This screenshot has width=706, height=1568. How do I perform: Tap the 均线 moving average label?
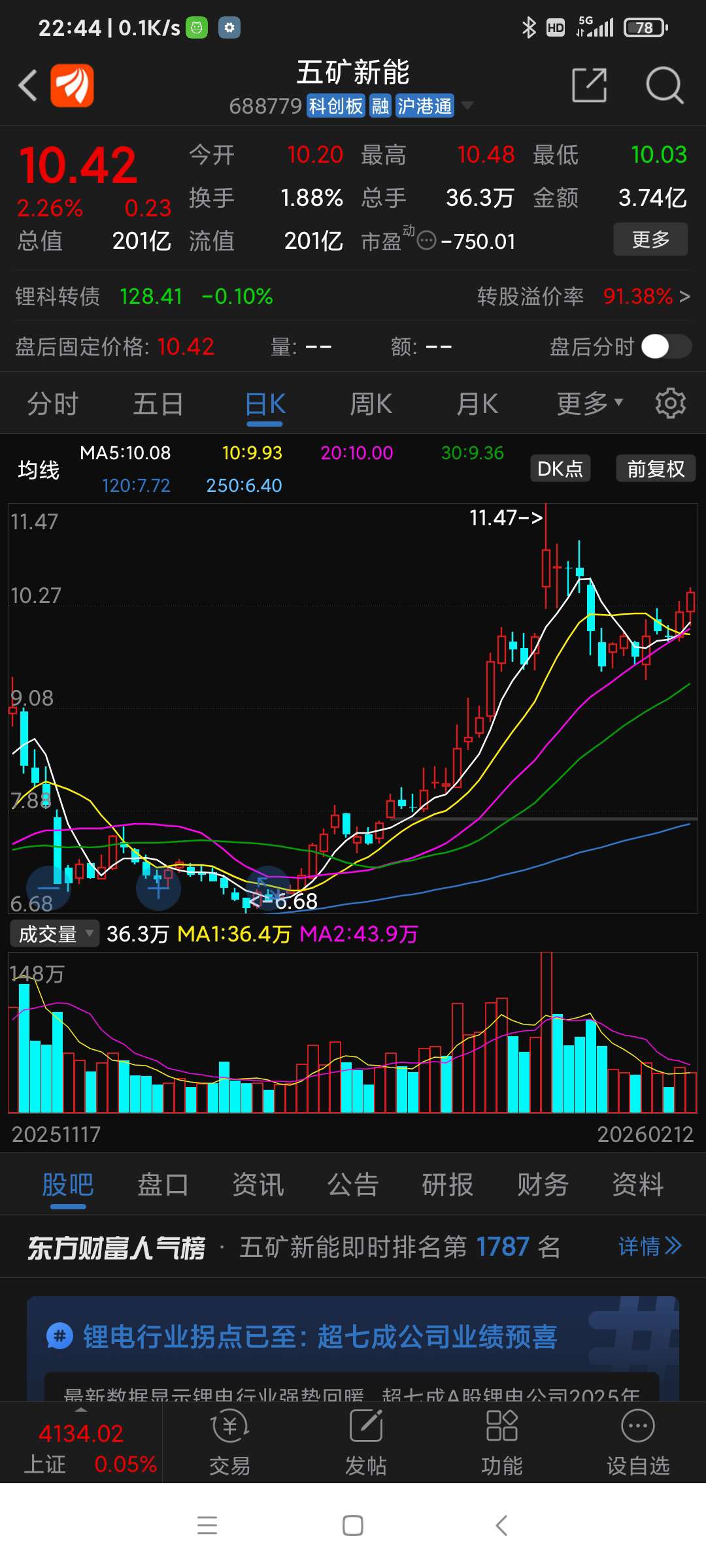(39, 469)
